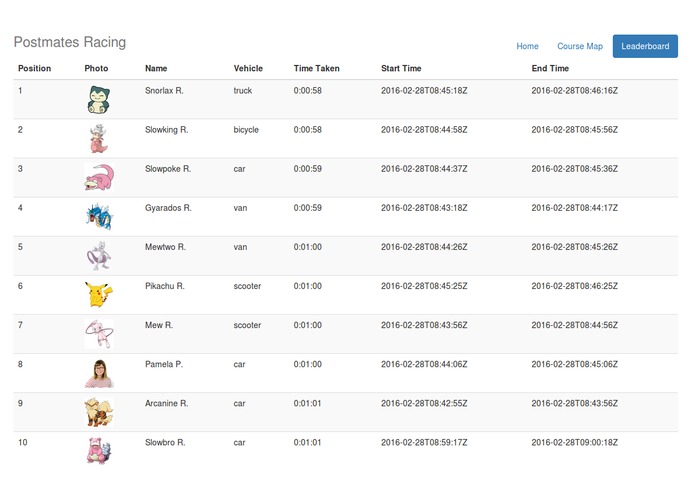This screenshot has height=494, width=695.
Task: Click start time 2016-02-28T08:59:17Z
Action: 424,442
